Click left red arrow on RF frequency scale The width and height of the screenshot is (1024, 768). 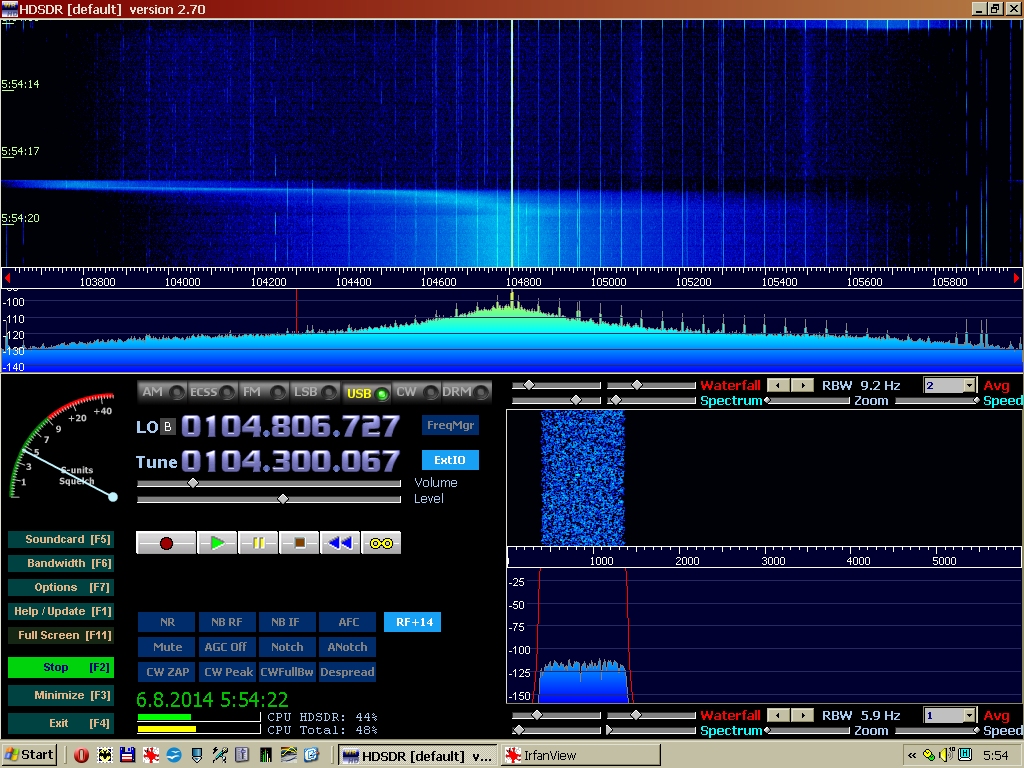[x=7, y=278]
